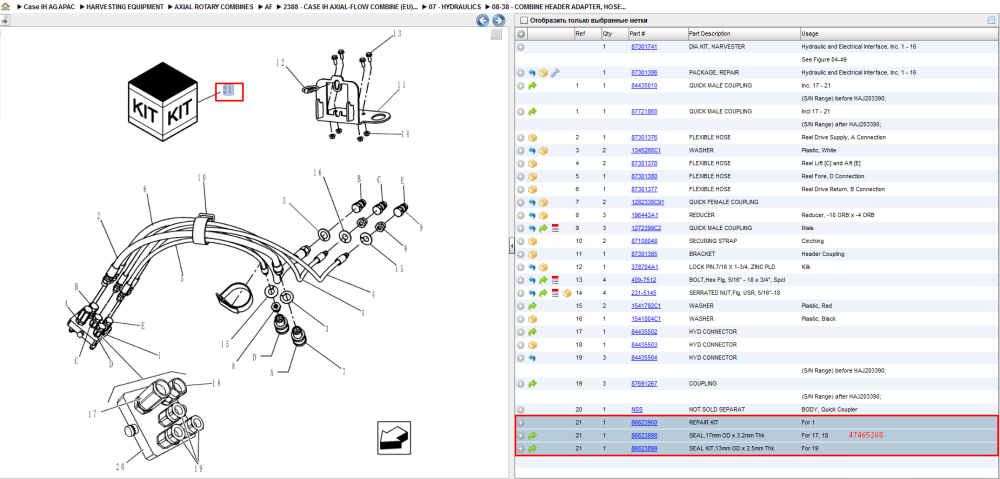Image resolution: width=1000 pixels, height=479 pixels.
Task: Click blue arrow for HYD CONNECTOR 84435504
Action: pos(532,358)
